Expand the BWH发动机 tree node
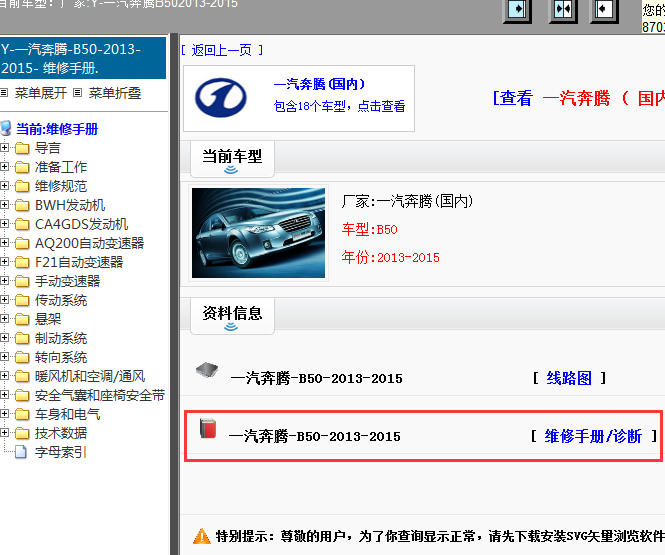This screenshot has width=665, height=555. pos(4,205)
